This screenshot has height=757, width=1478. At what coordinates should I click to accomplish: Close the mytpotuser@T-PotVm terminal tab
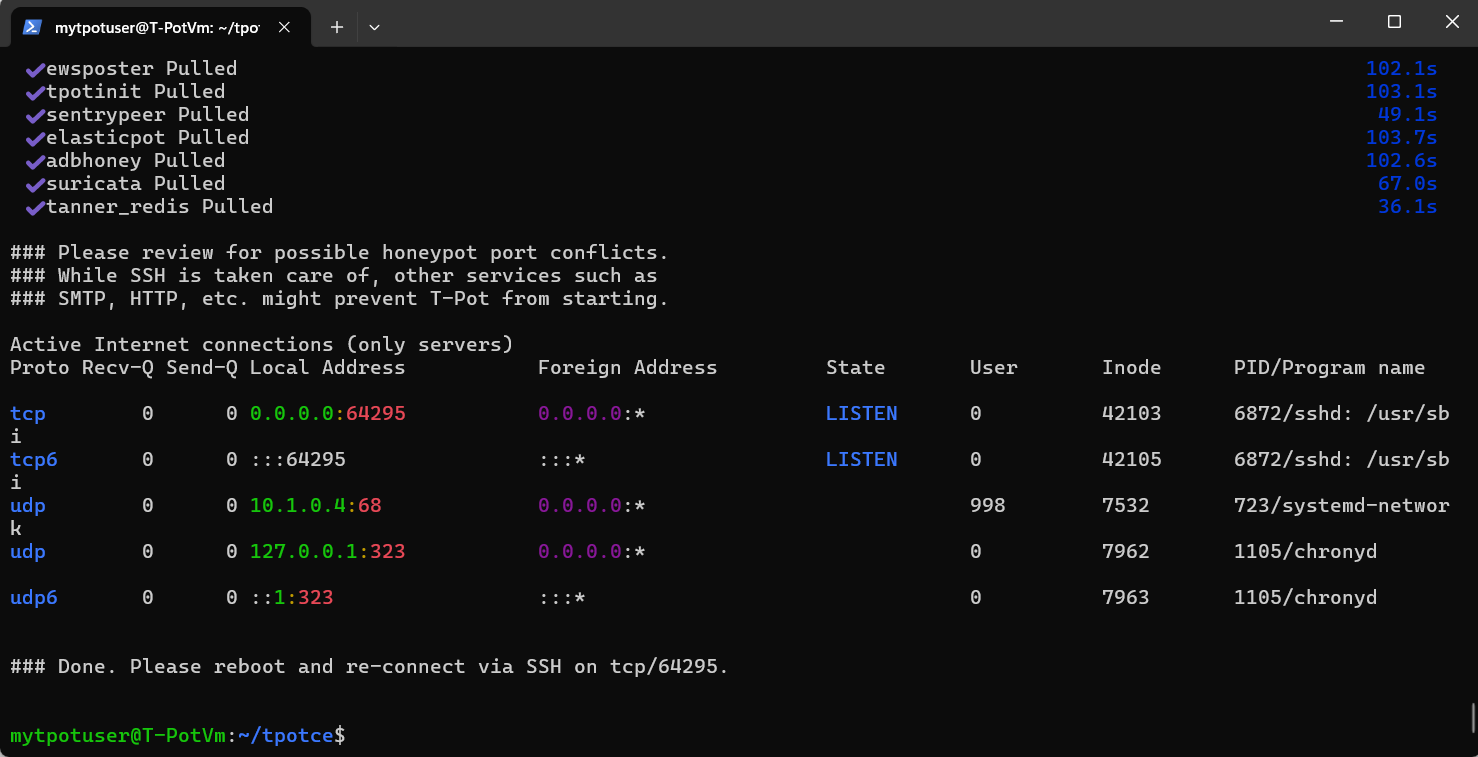(x=284, y=27)
